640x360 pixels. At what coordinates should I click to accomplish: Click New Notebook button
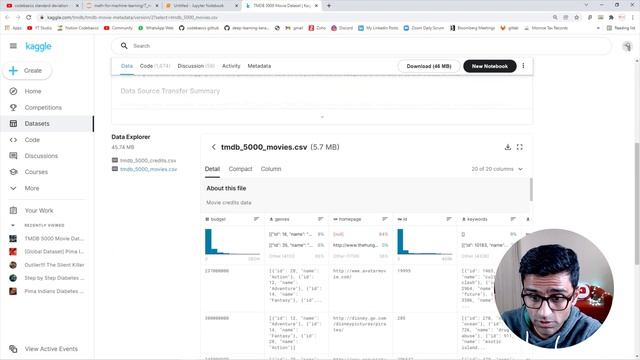[490, 66]
